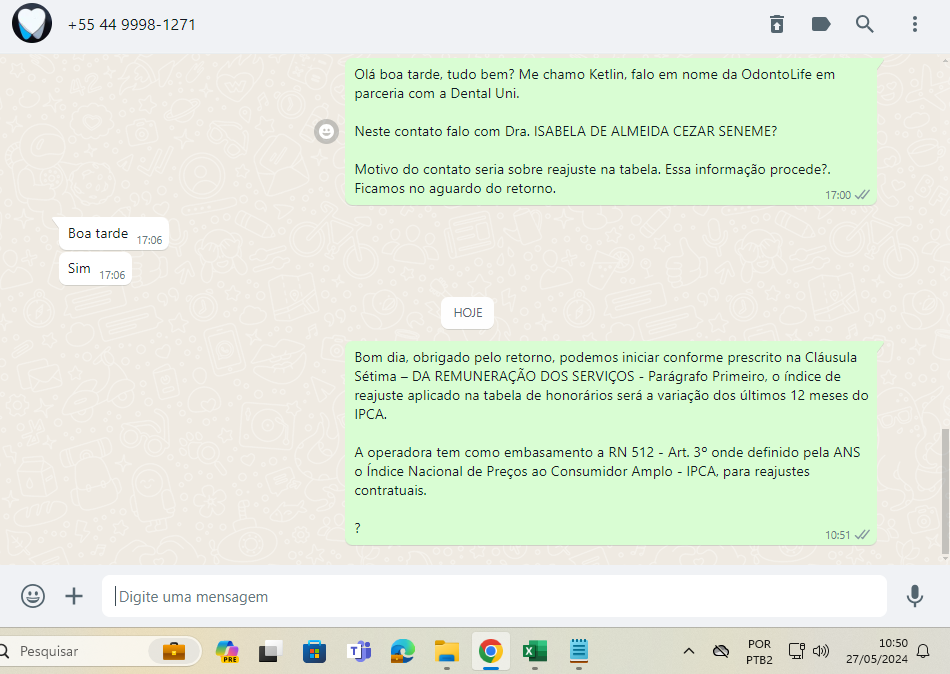
Task: Open network status tray icon
Action: point(796,651)
